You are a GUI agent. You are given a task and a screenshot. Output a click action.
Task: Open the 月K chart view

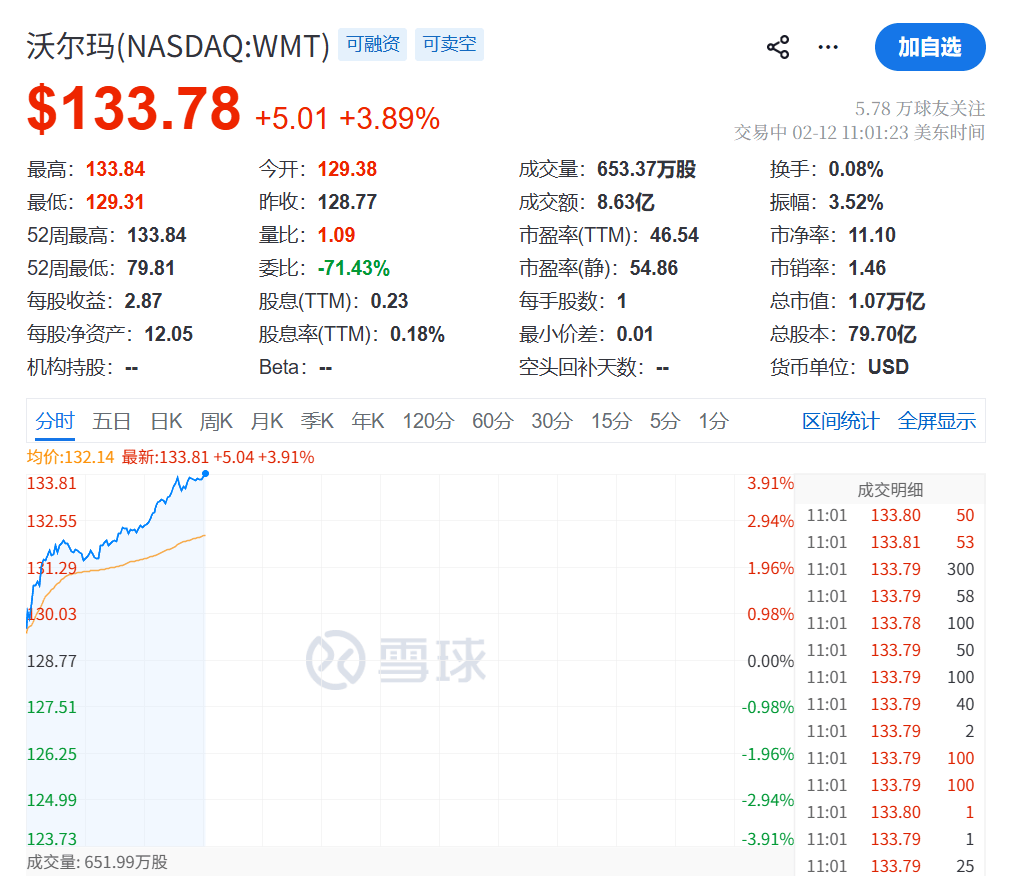(266, 421)
